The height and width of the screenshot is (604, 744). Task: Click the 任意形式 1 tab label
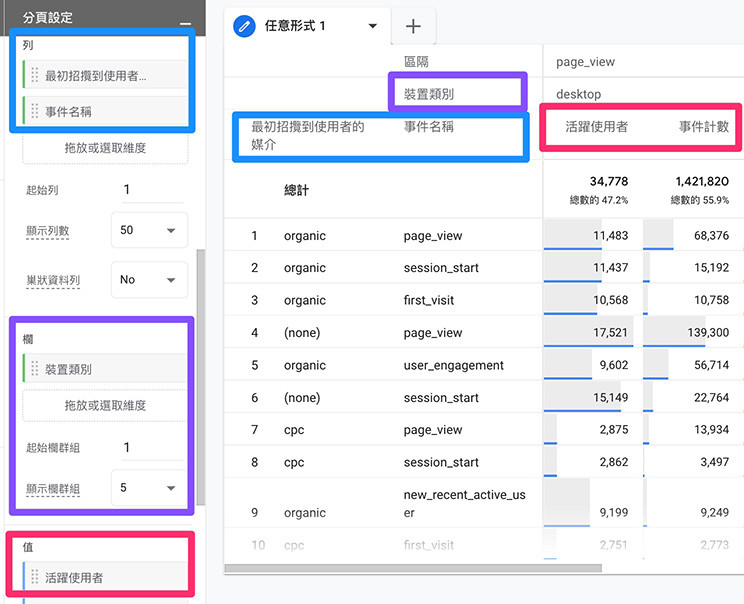click(x=295, y=26)
